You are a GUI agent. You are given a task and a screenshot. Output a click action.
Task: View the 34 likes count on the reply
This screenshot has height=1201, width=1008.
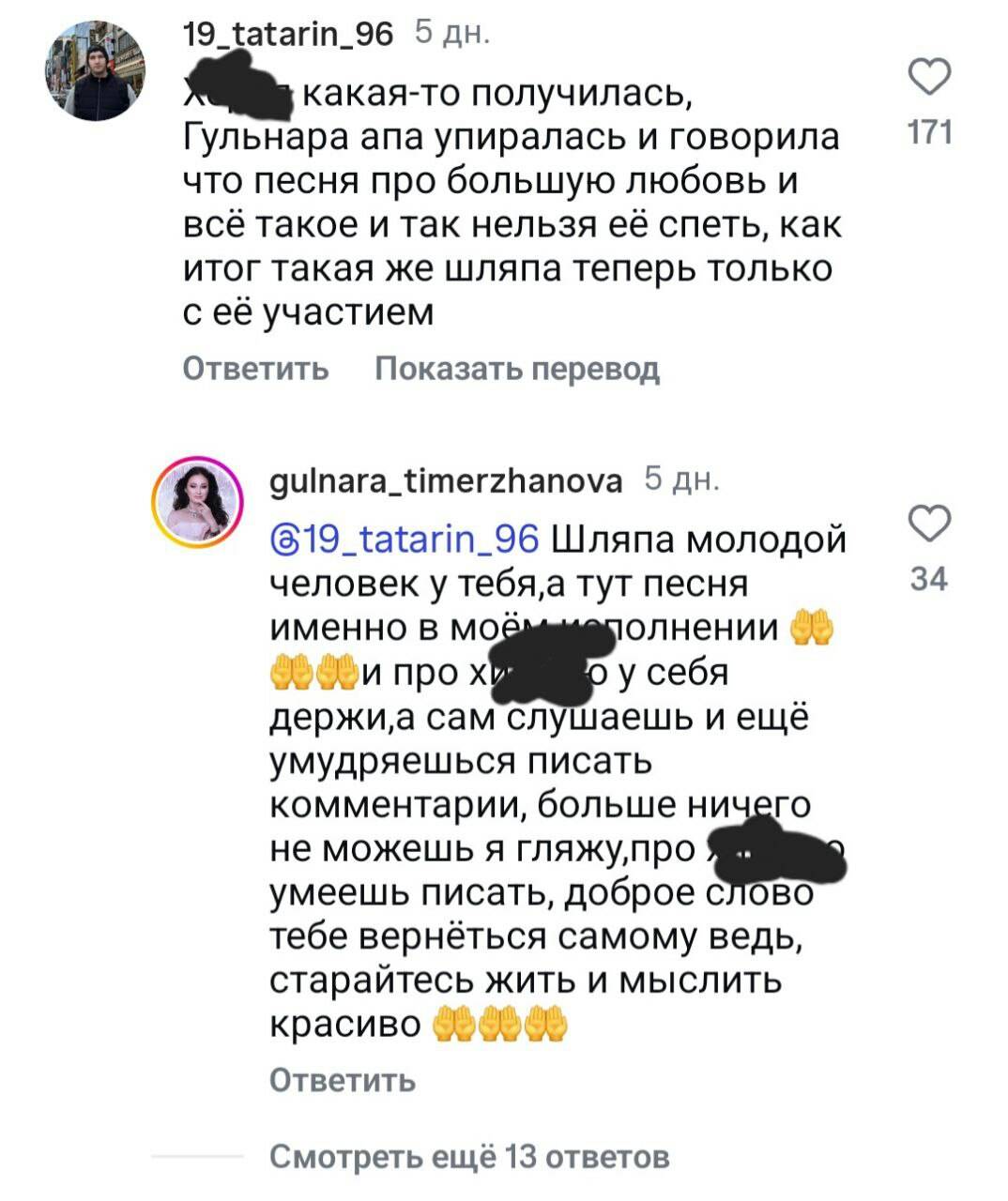pos(929,579)
